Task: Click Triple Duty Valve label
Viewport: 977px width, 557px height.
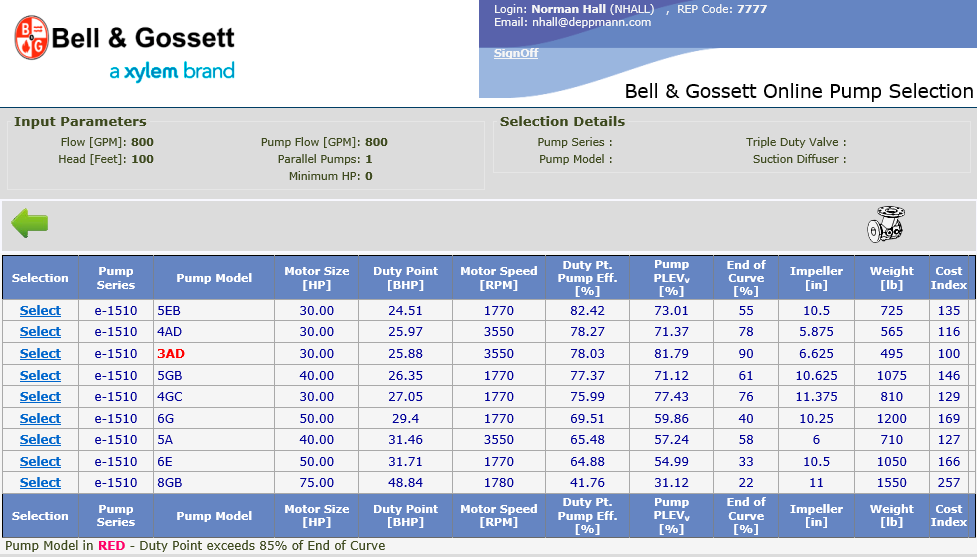Action: point(796,142)
